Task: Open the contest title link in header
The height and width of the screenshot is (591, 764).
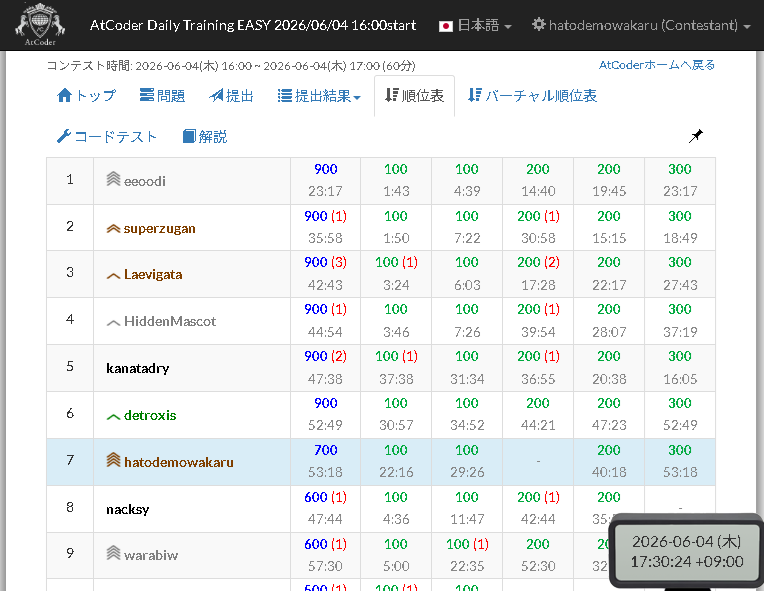Action: 253,25
